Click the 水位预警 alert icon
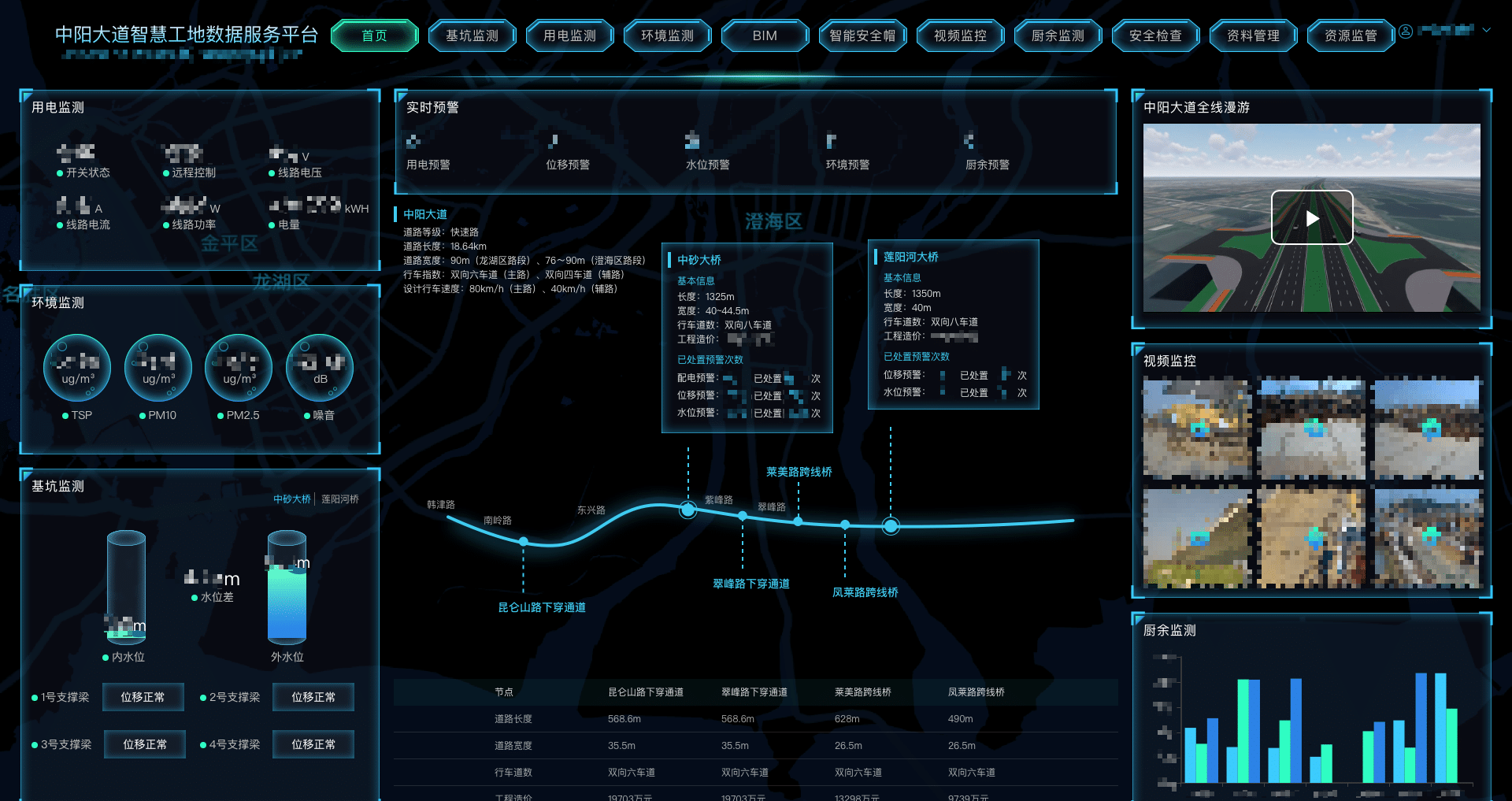This screenshot has width=1512, height=801. [692, 141]
